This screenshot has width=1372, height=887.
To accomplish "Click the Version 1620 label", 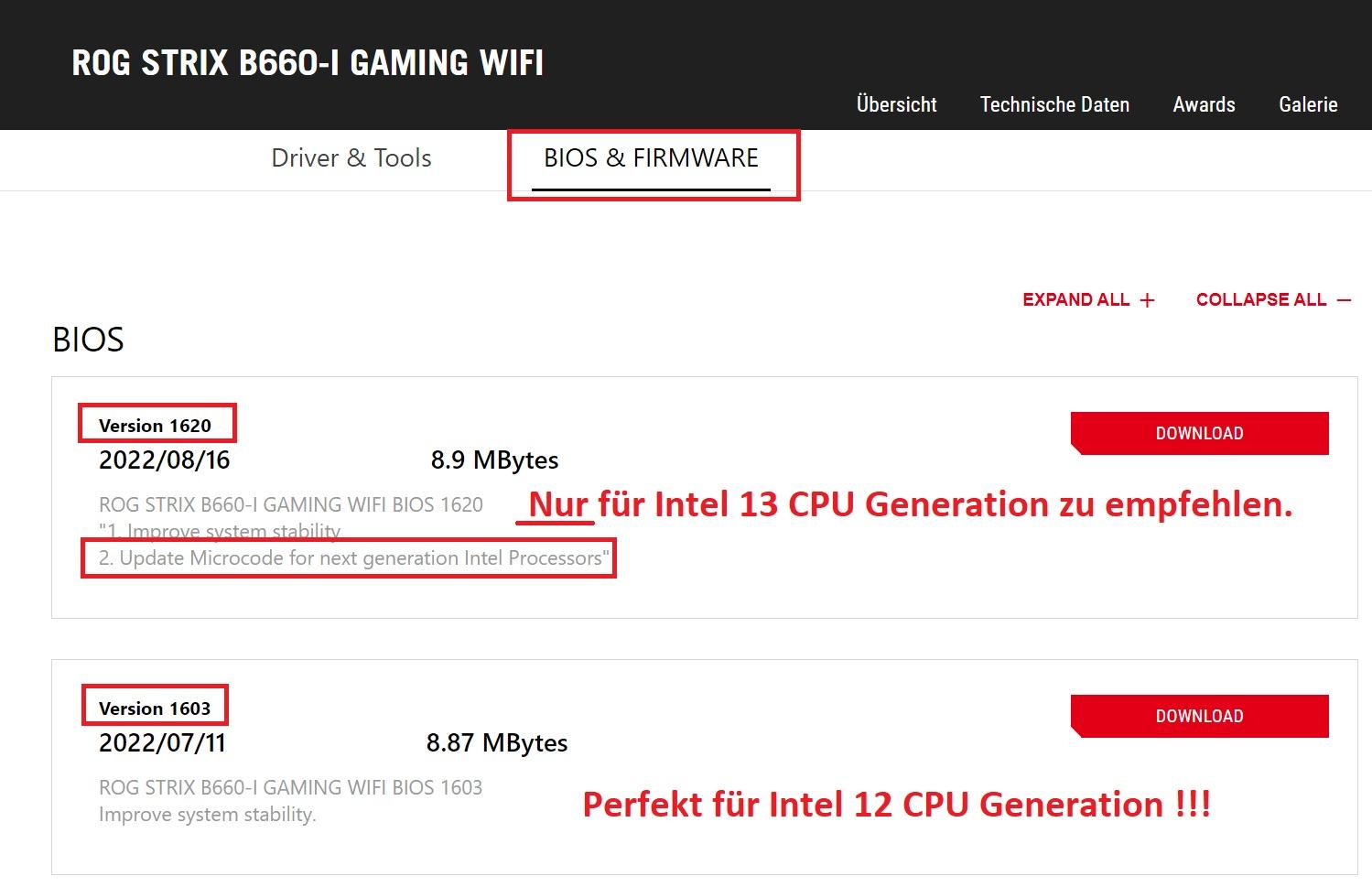I will click(155, 426).
